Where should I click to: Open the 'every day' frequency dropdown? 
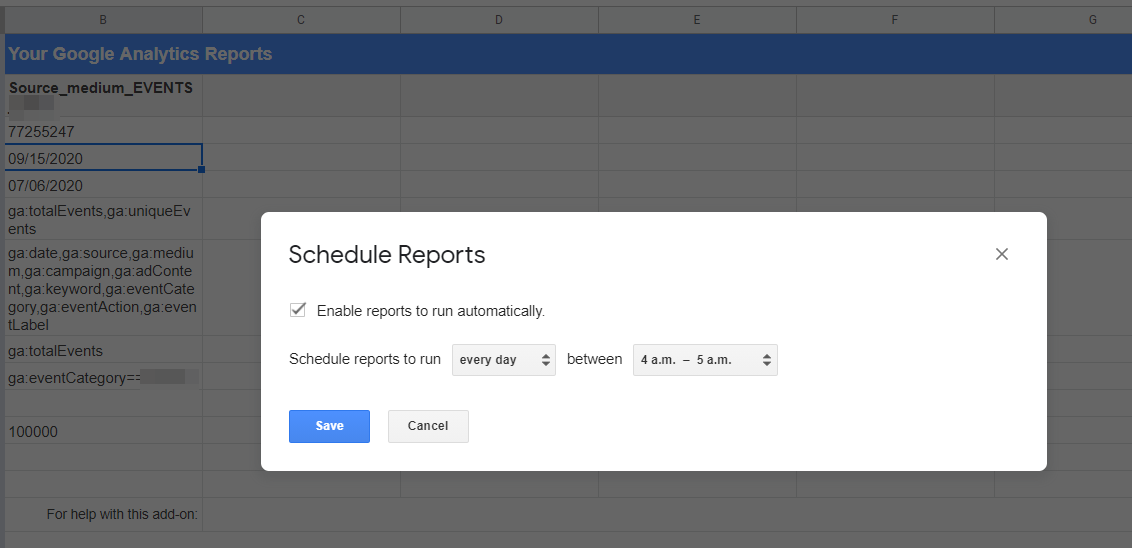504,360
